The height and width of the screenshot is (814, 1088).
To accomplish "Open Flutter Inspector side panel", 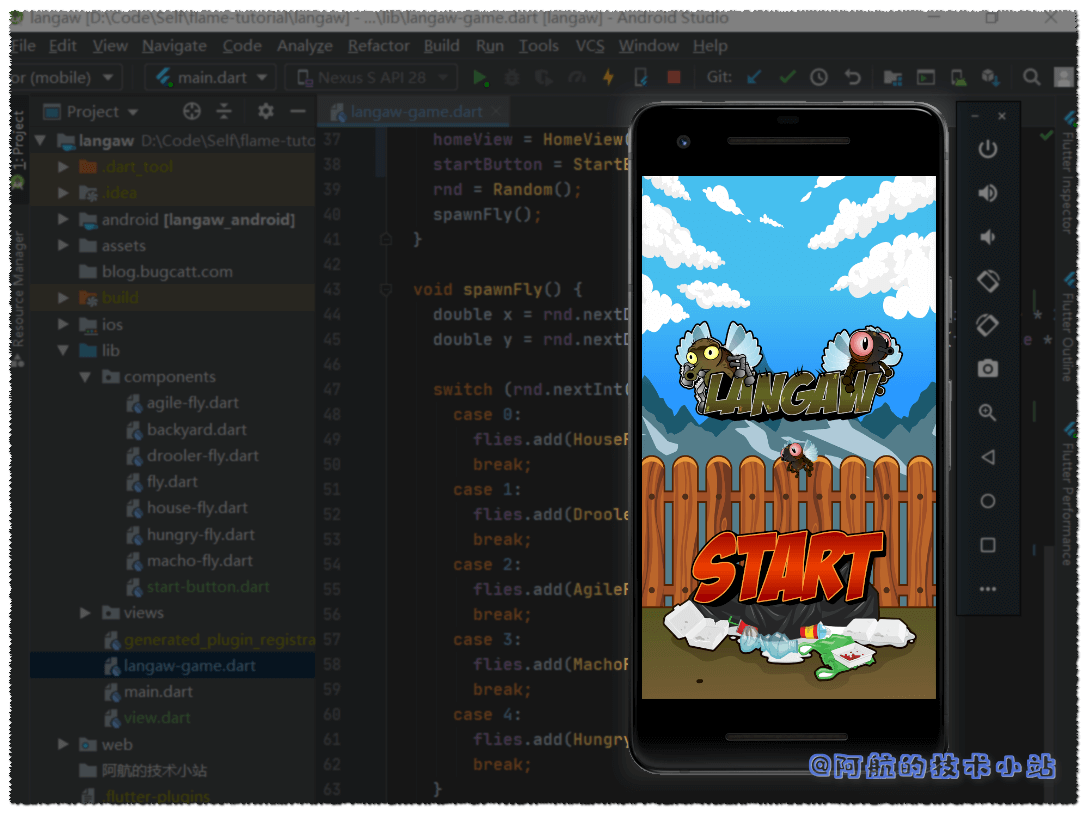I will pos(1067,185).
